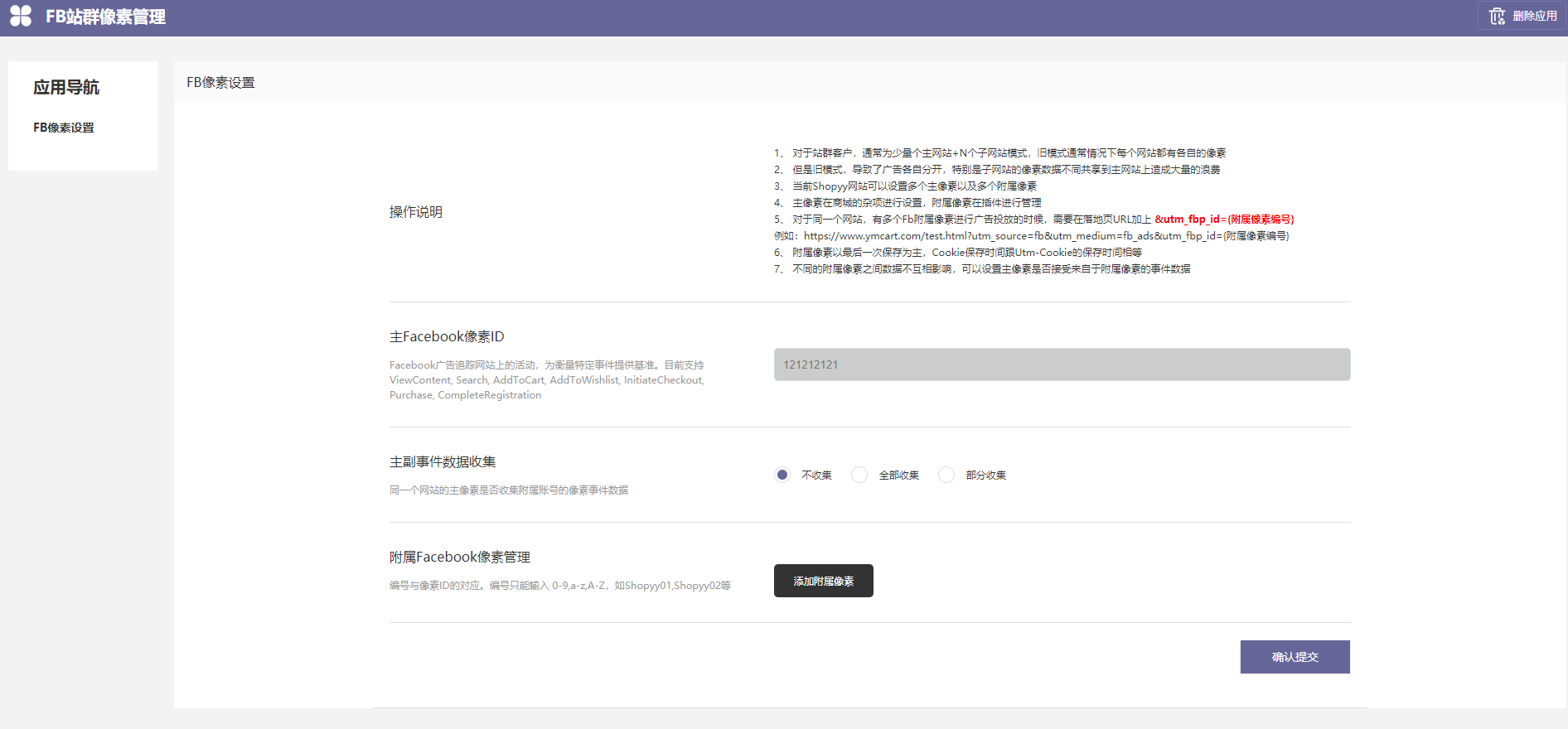
Task: Click the 操作说明 section label
Action: (416, 212)
